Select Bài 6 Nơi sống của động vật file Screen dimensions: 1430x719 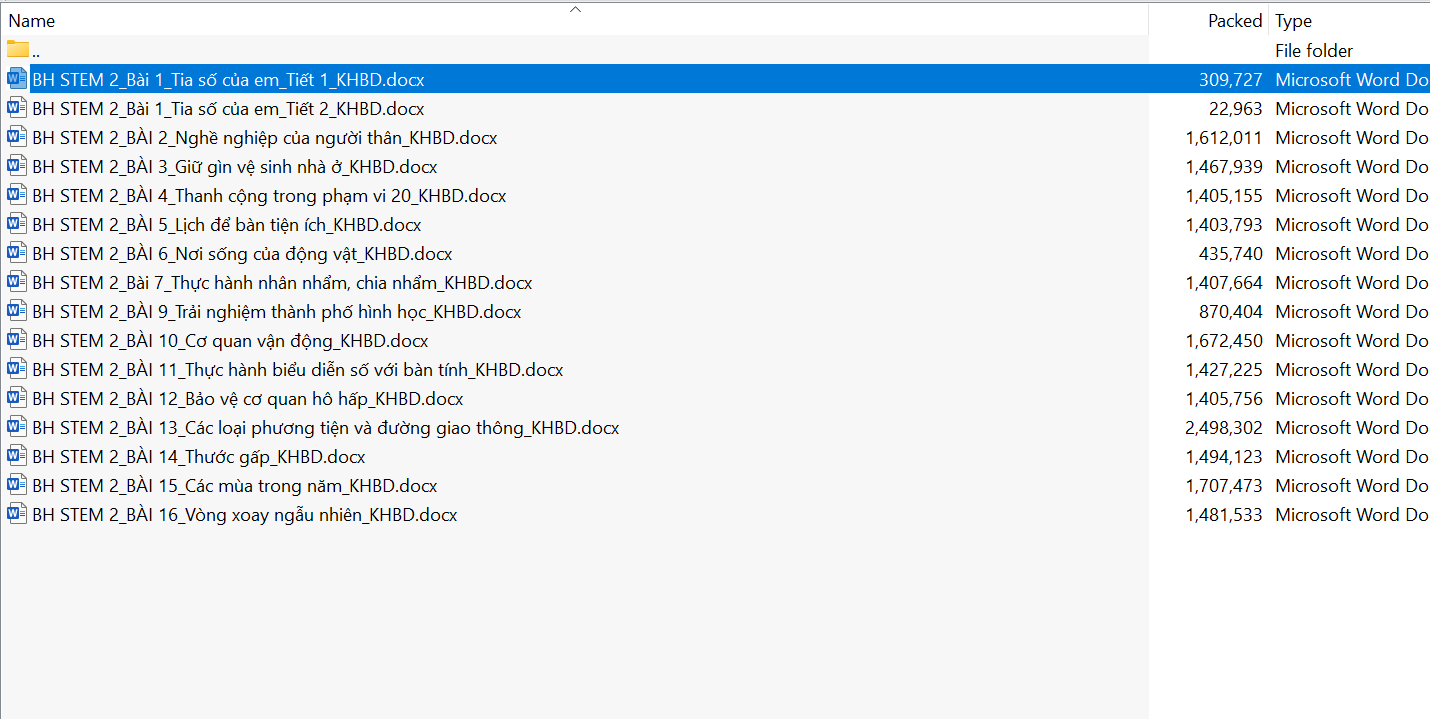click(242, 253)
